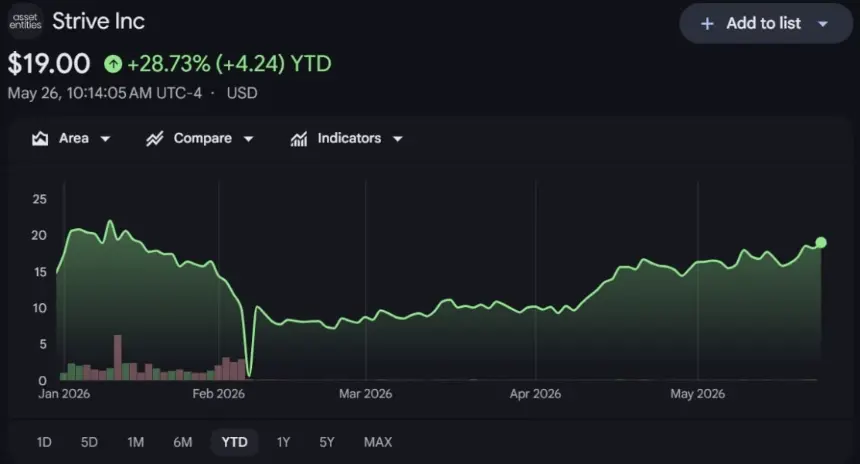Click the green current-price dot on chart
The image size is (860, 464).
(x=821, y=242)
